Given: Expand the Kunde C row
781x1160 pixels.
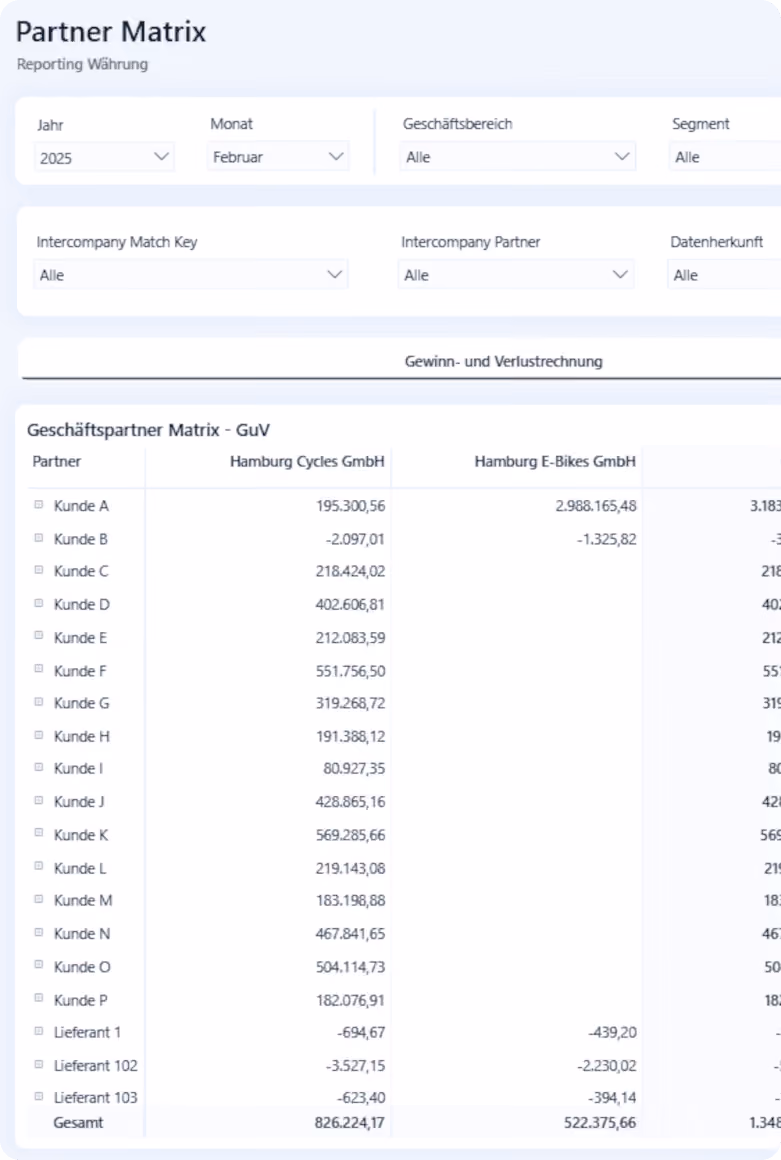Looking at the screenshot, I should pos(38,570).
